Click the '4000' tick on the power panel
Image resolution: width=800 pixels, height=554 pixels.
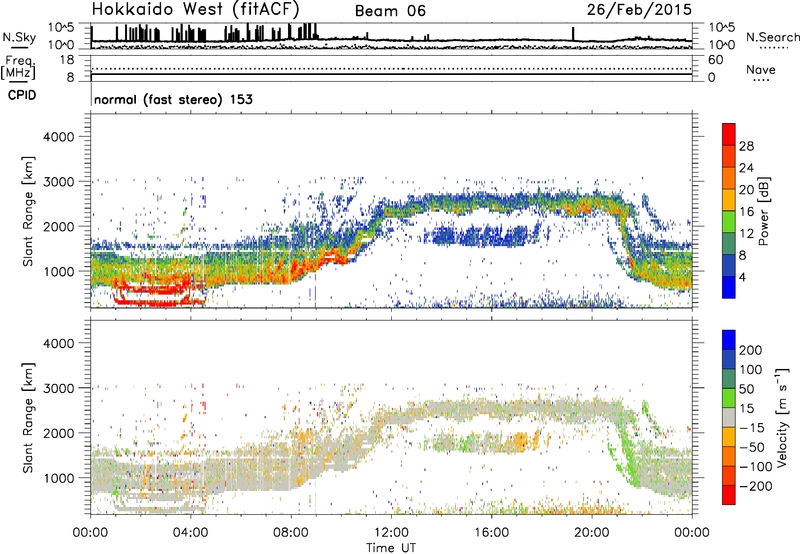[58, 137]
